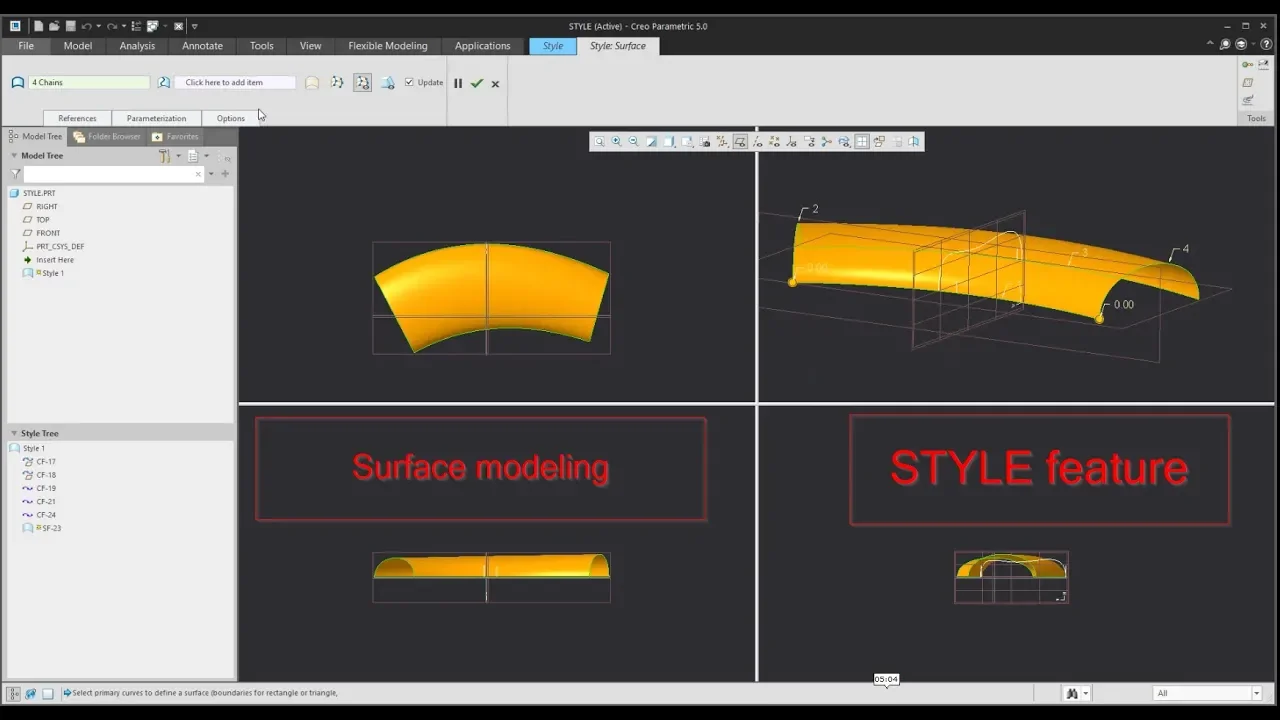This screenshot has width=1280, height=720.
Task: Click the Pause feature icon in dashboard
Action: [458, 83]
